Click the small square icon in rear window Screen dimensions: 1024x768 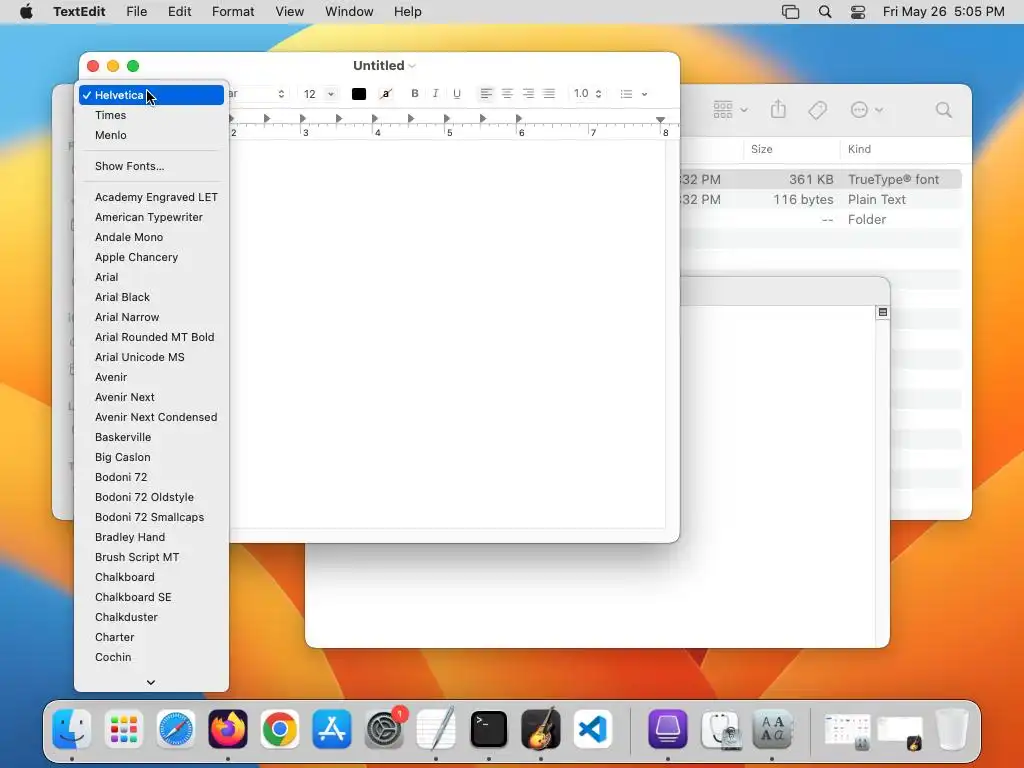(x=882, y=312)
